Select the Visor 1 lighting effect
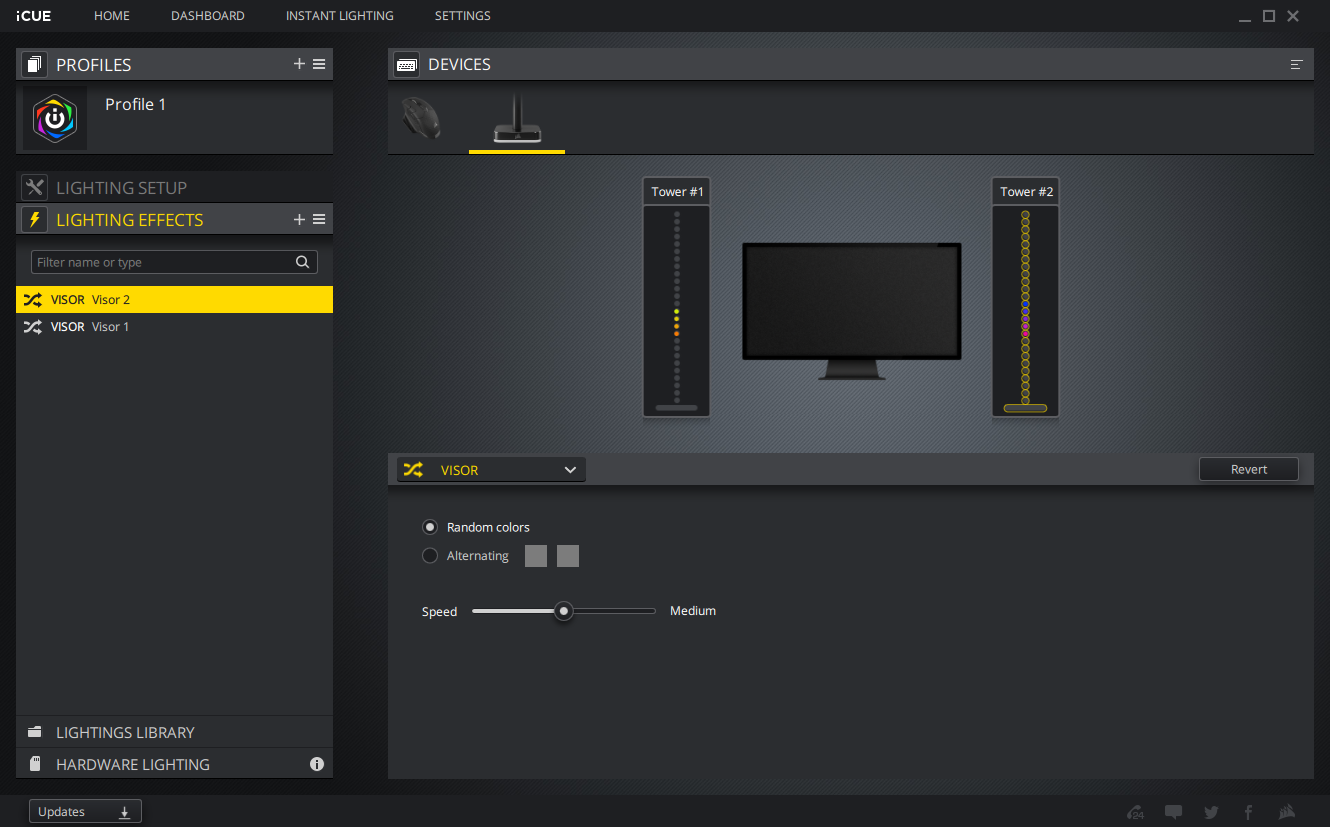Viewport: 1330px width, 827px height. click(x=174, y=327)
